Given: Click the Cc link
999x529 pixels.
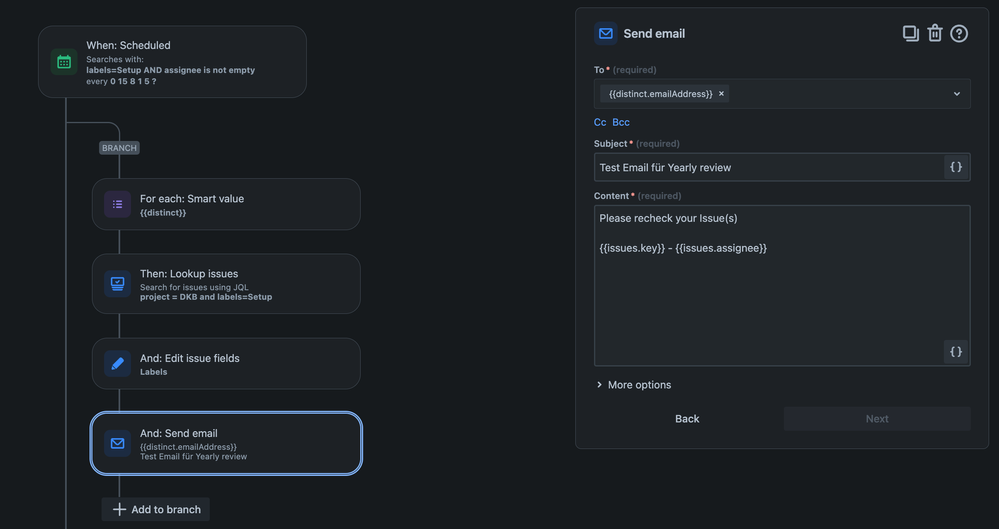Looking at the screenshot, I should [600, 122].
